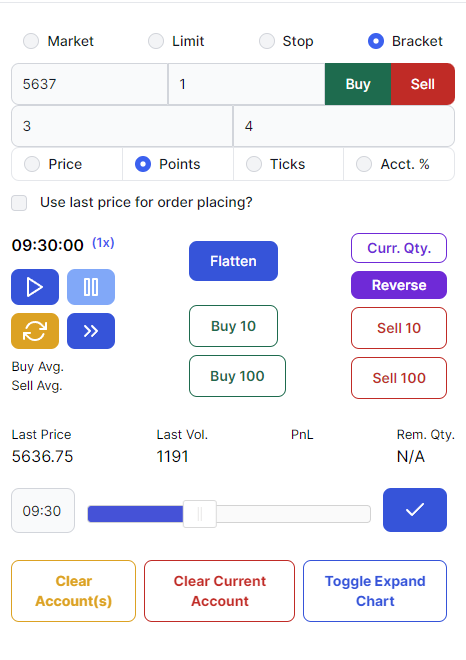The width and height of the screenshot is (466, 660).
Task: Flatten the current position
Action: 233,261
